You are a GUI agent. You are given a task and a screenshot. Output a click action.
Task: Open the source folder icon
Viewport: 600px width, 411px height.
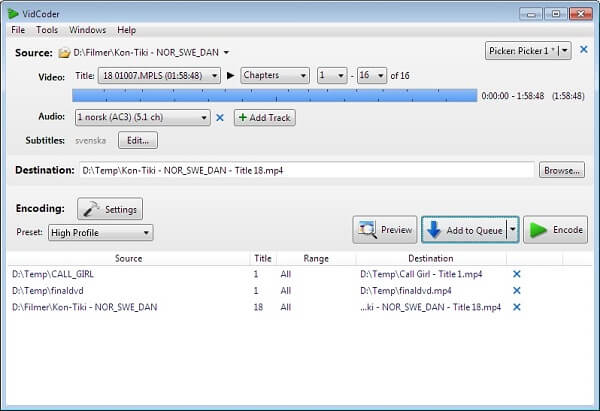[x=64, y=52]
